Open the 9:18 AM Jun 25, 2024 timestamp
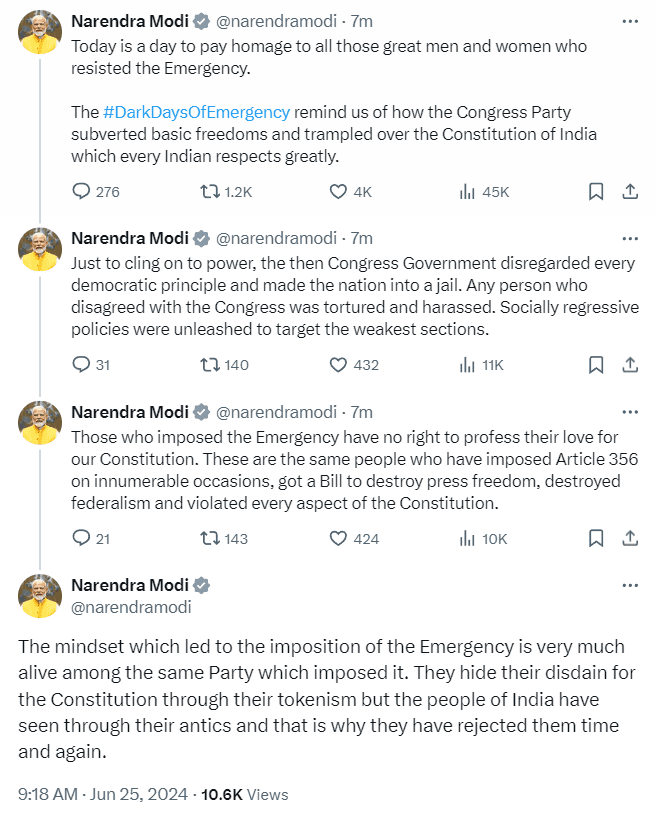The image size is (655, 813). (103, 795)
